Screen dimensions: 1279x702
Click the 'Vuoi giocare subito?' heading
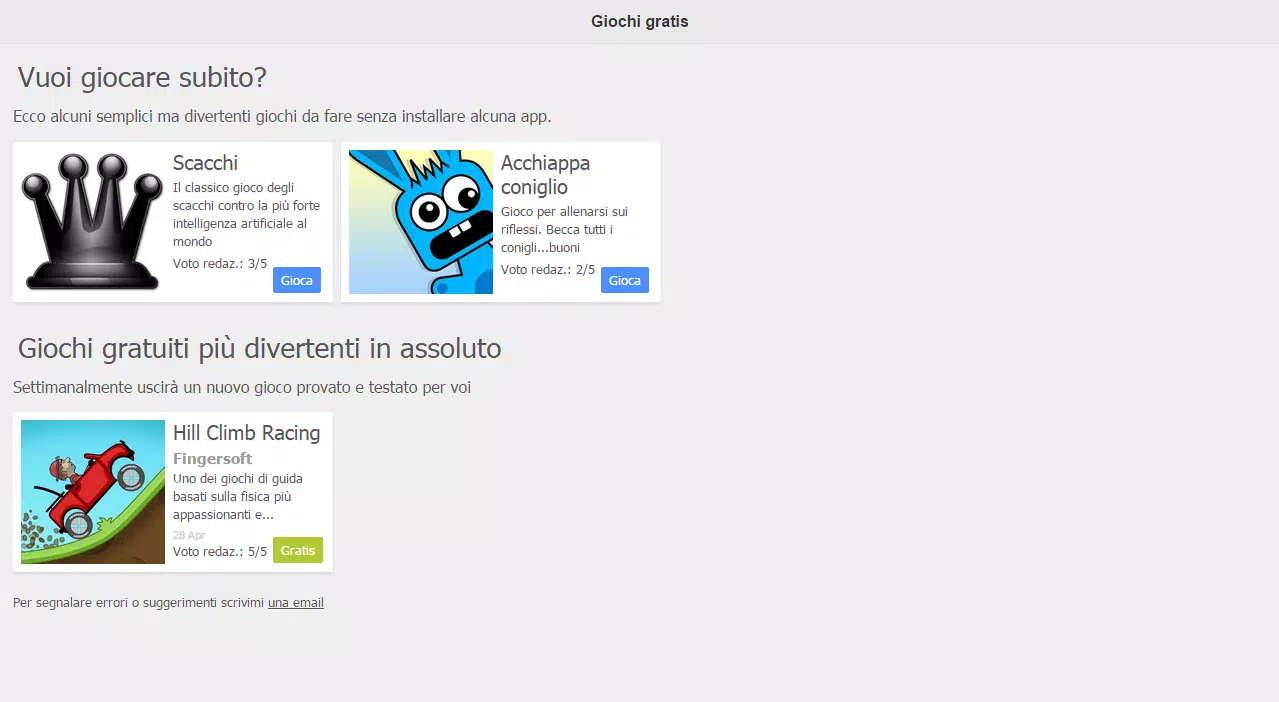point(142,78)
